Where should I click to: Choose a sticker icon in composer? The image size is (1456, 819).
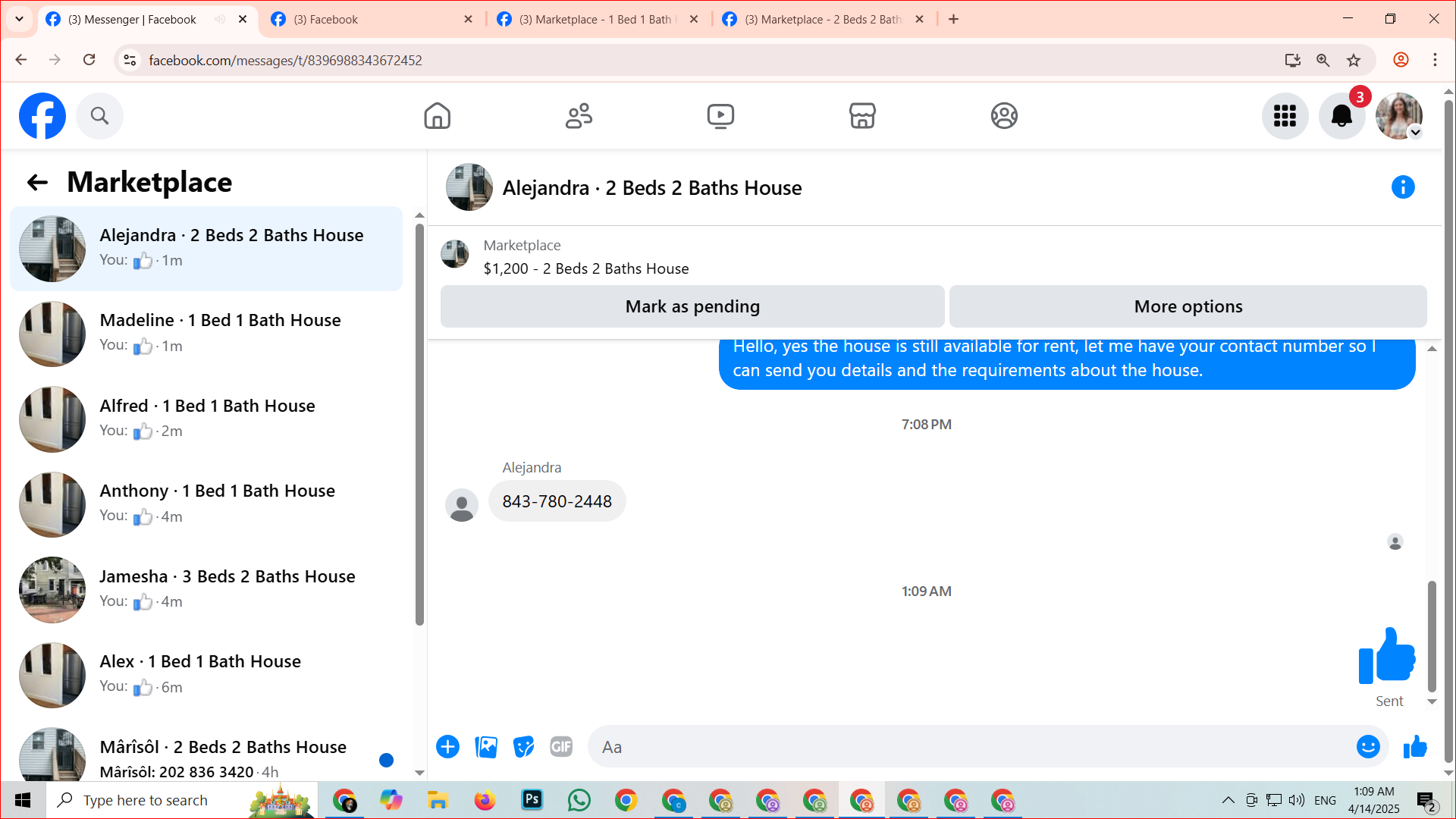click(x=523, y=747)
